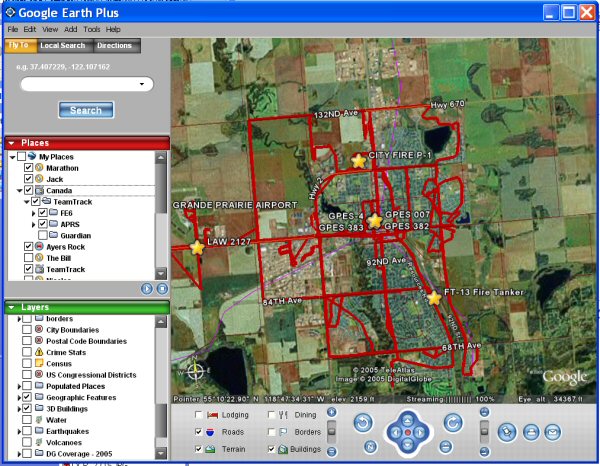Enable the Borders checkbox in bottom panel
Viewport: 600px width, 466px height.
[271, 432]
